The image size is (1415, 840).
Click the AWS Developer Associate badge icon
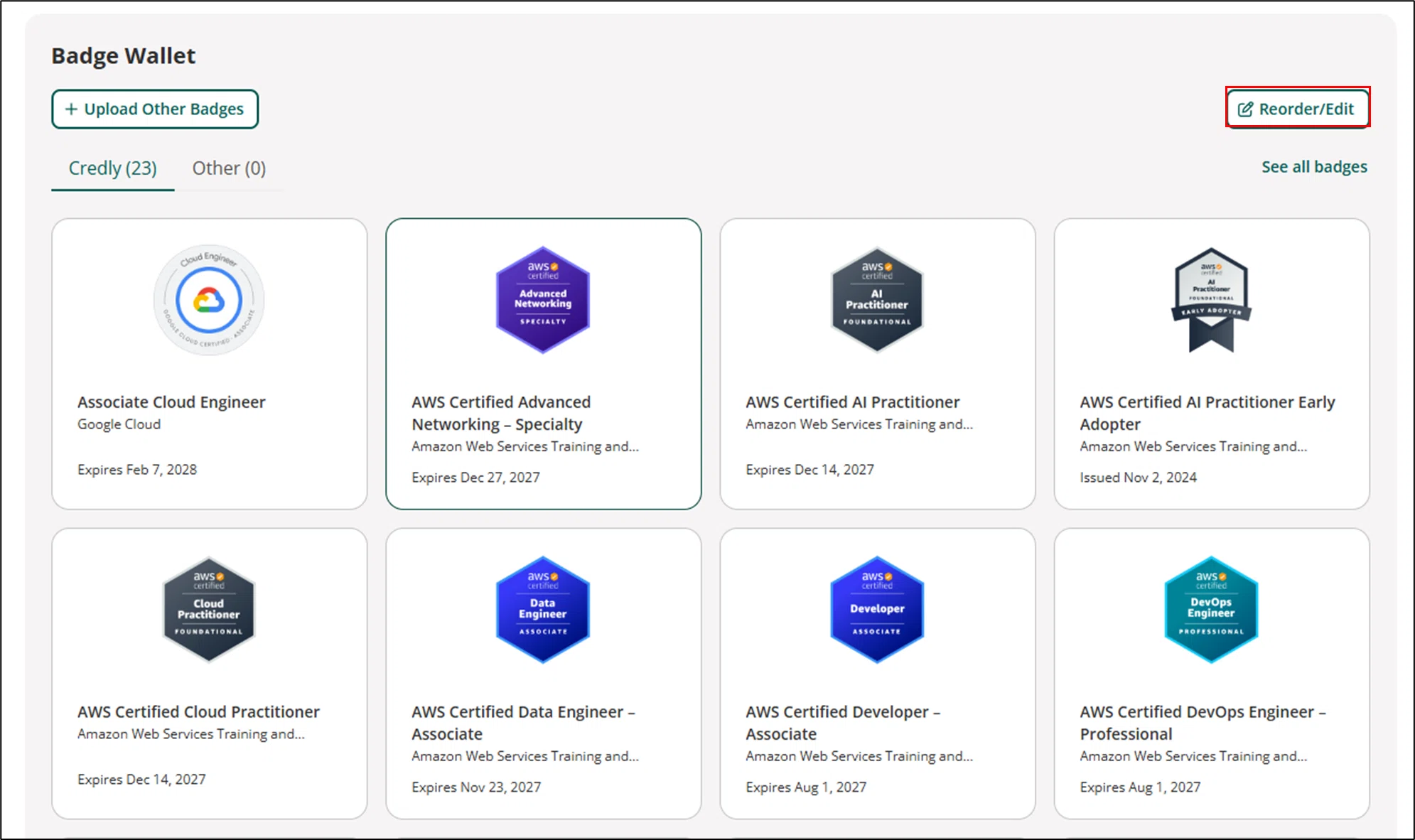pos(877,610)
